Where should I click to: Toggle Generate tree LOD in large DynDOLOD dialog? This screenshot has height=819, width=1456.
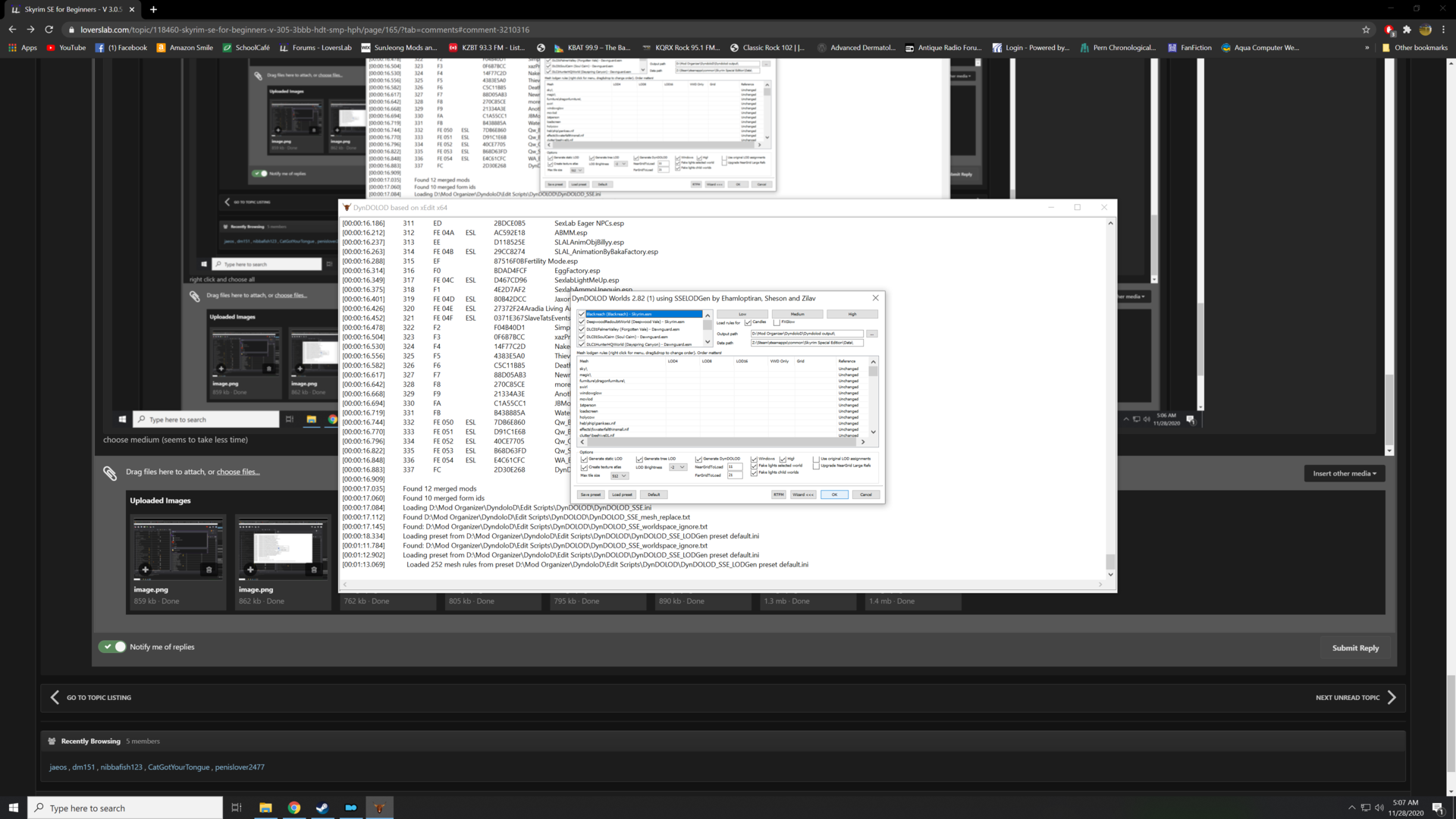click(639, 460)
